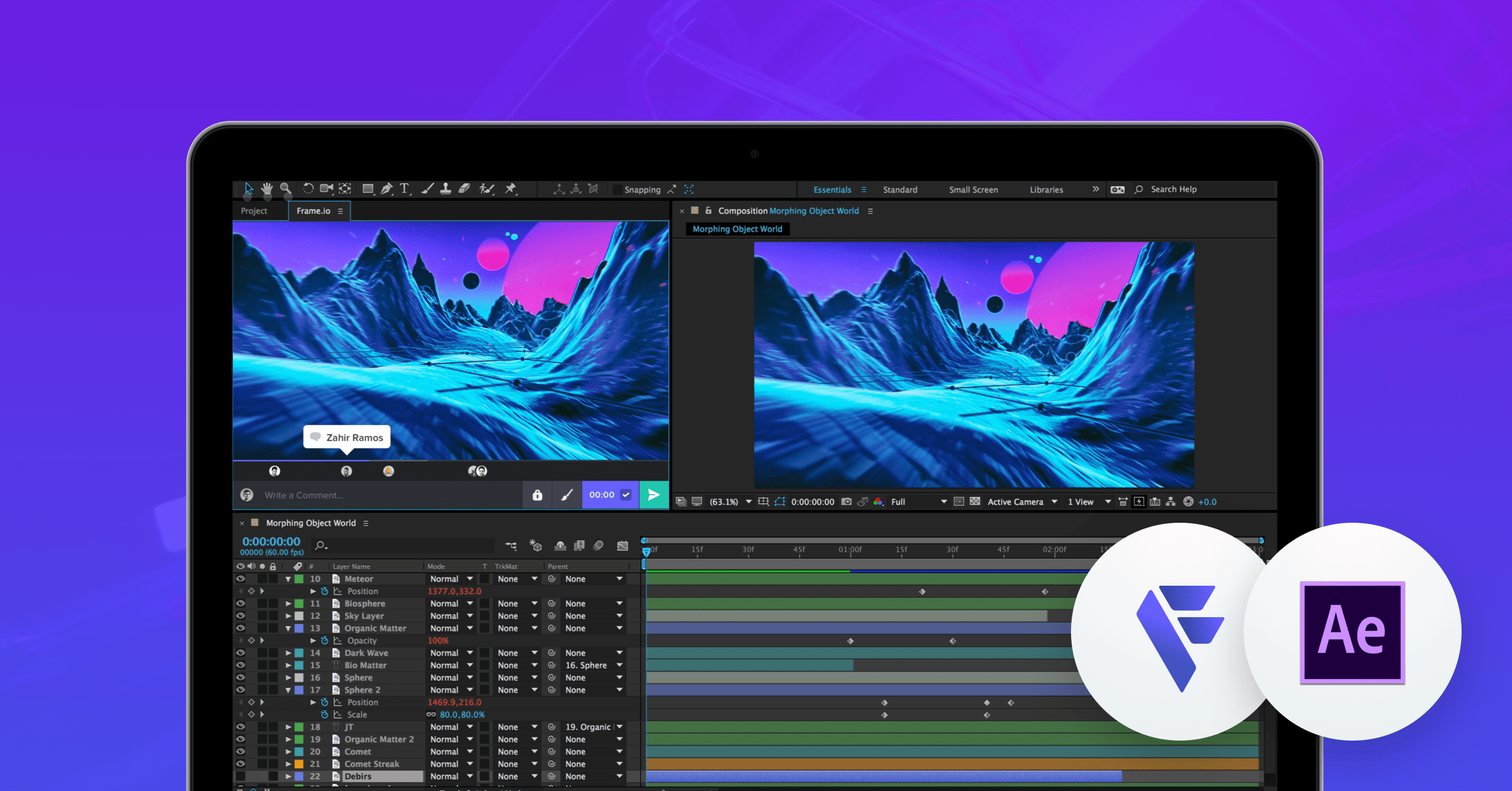Hide the Biosphere layer eye icon
Viewport: 1512px width, 791px height.
241,603
